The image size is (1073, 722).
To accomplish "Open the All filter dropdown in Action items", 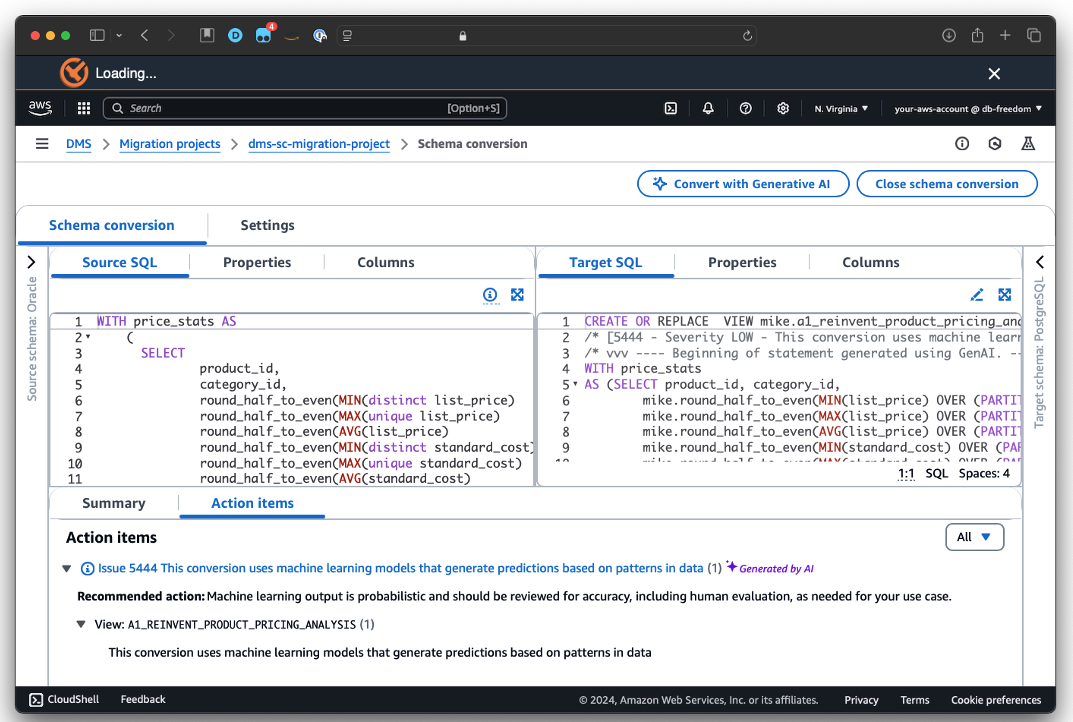I will [x=974, y=537].
